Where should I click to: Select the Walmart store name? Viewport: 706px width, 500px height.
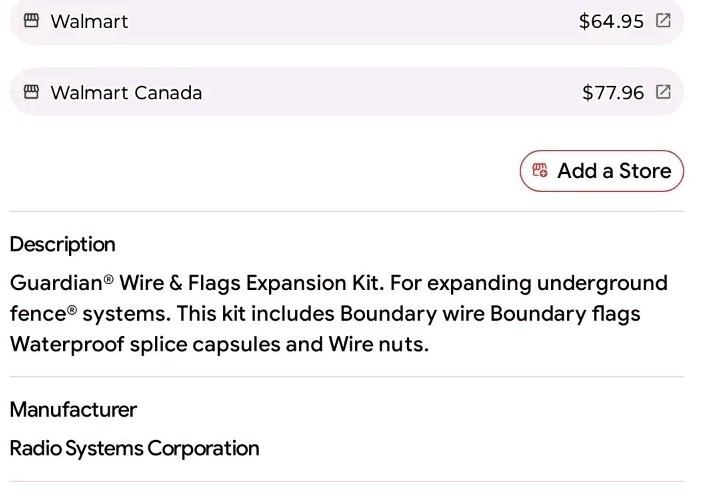coord(89,21)
